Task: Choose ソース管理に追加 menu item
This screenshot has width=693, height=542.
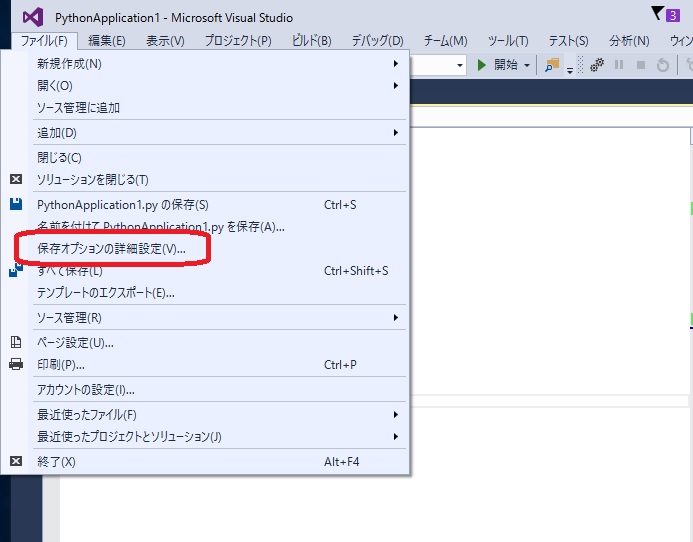Action: 220,107
